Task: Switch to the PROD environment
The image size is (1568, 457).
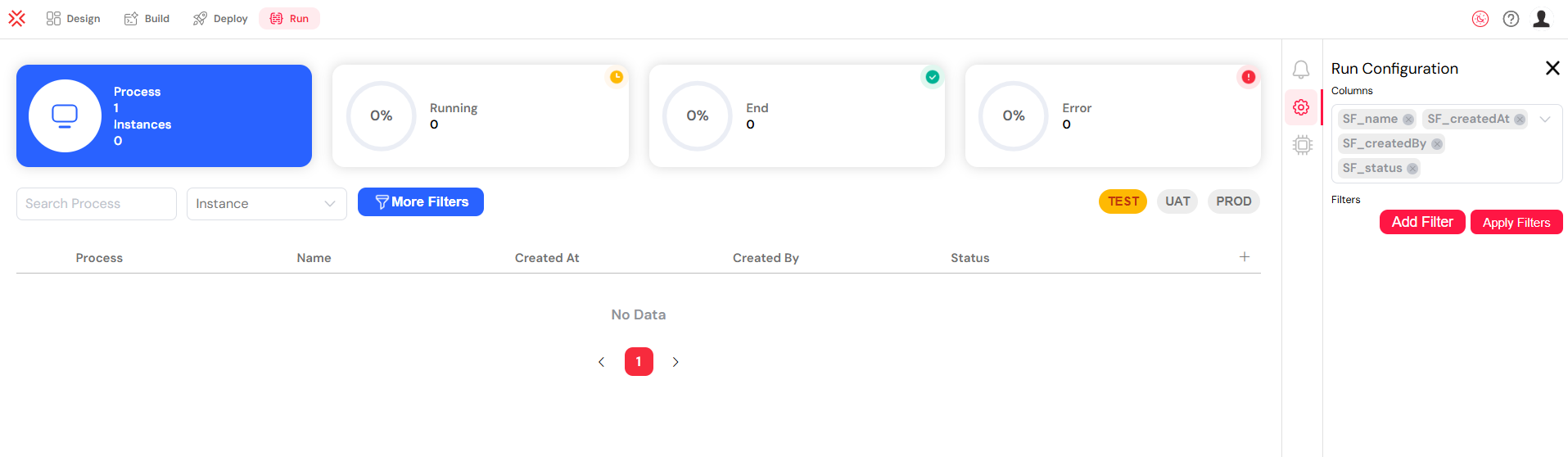Action: click(x=1233, y=201)
